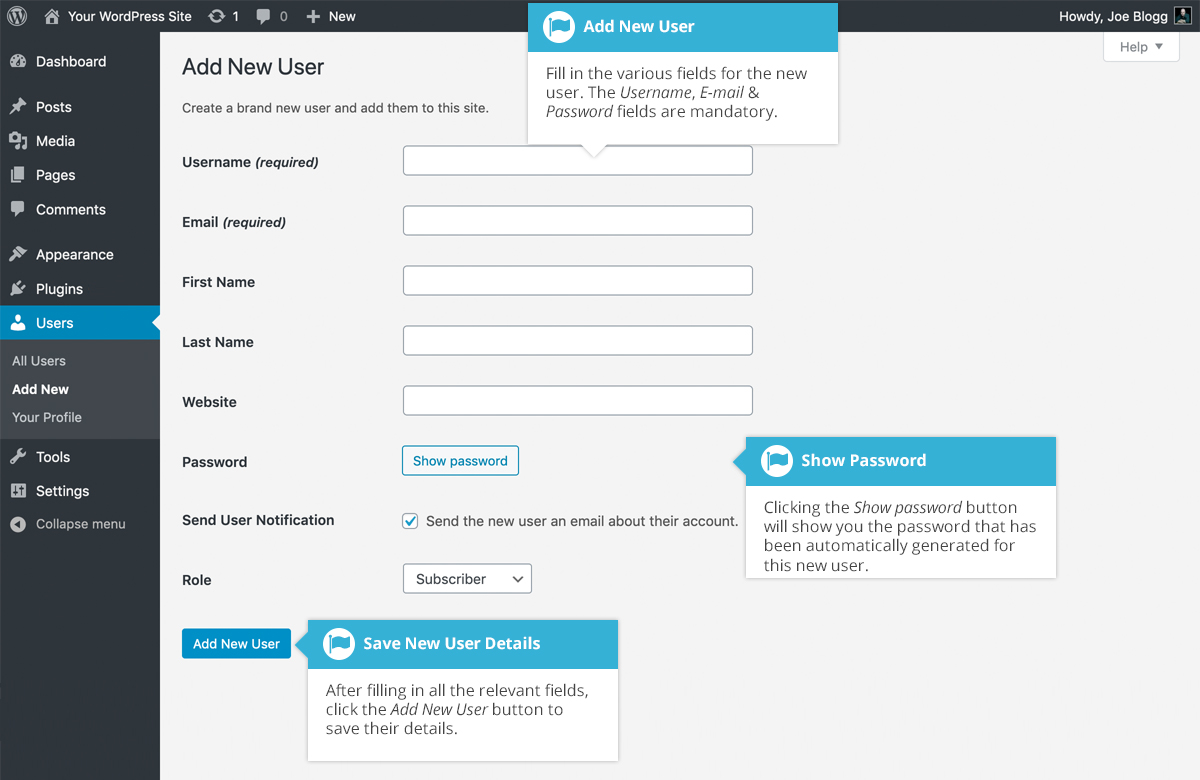Focus the Email input field
This screenshot has height=780, width=1200.
577,221
